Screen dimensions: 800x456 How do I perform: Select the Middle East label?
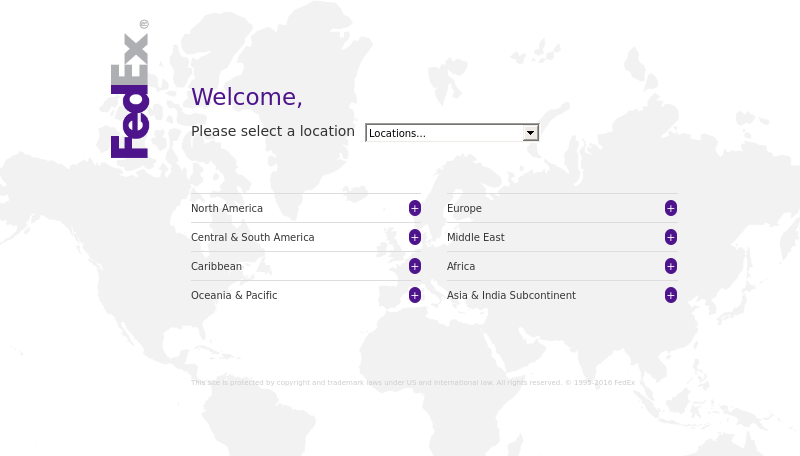coord(476,237)
